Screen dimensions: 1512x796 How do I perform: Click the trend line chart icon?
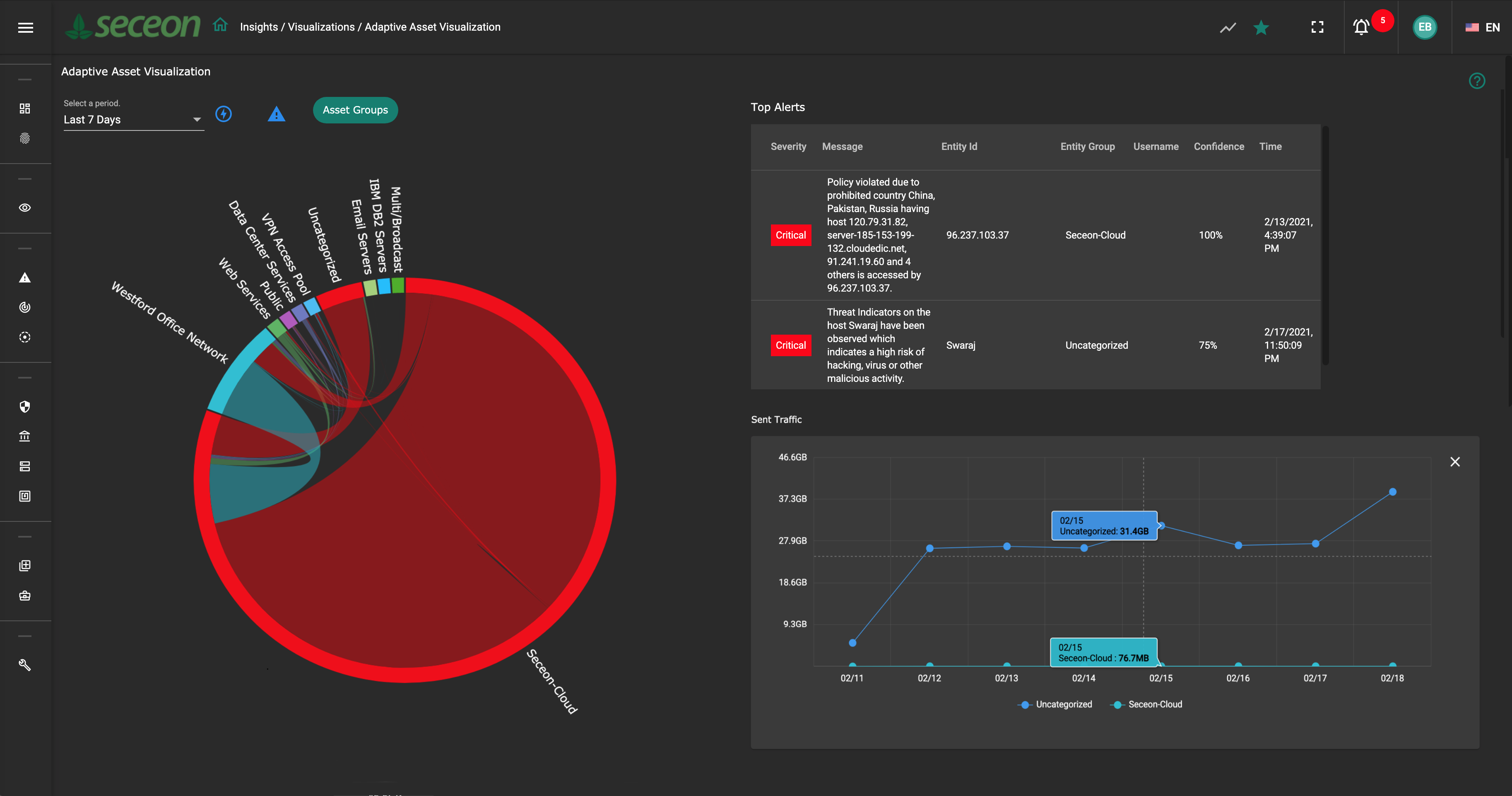coord(1228,28)
